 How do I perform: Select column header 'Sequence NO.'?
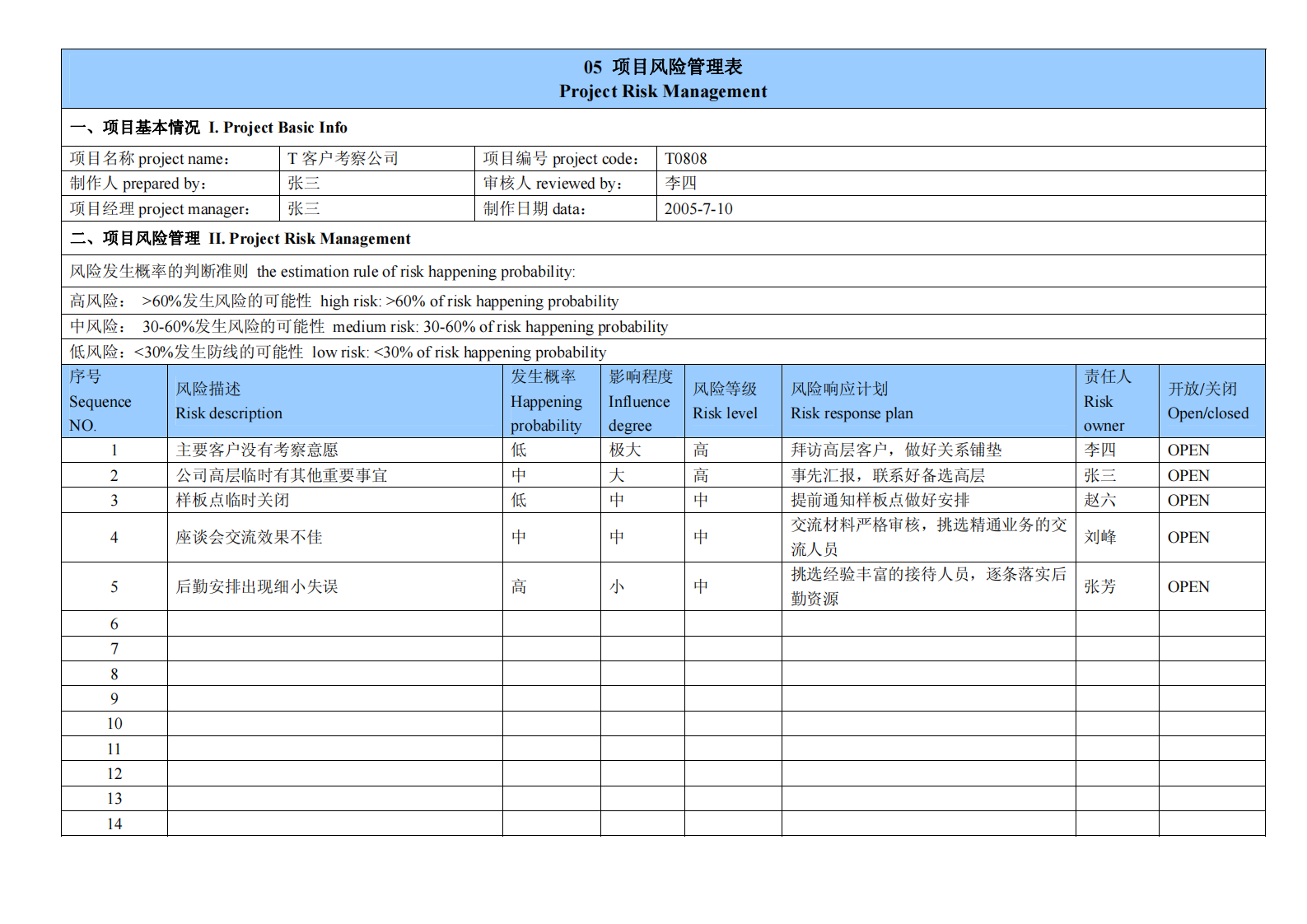[114, 401]
